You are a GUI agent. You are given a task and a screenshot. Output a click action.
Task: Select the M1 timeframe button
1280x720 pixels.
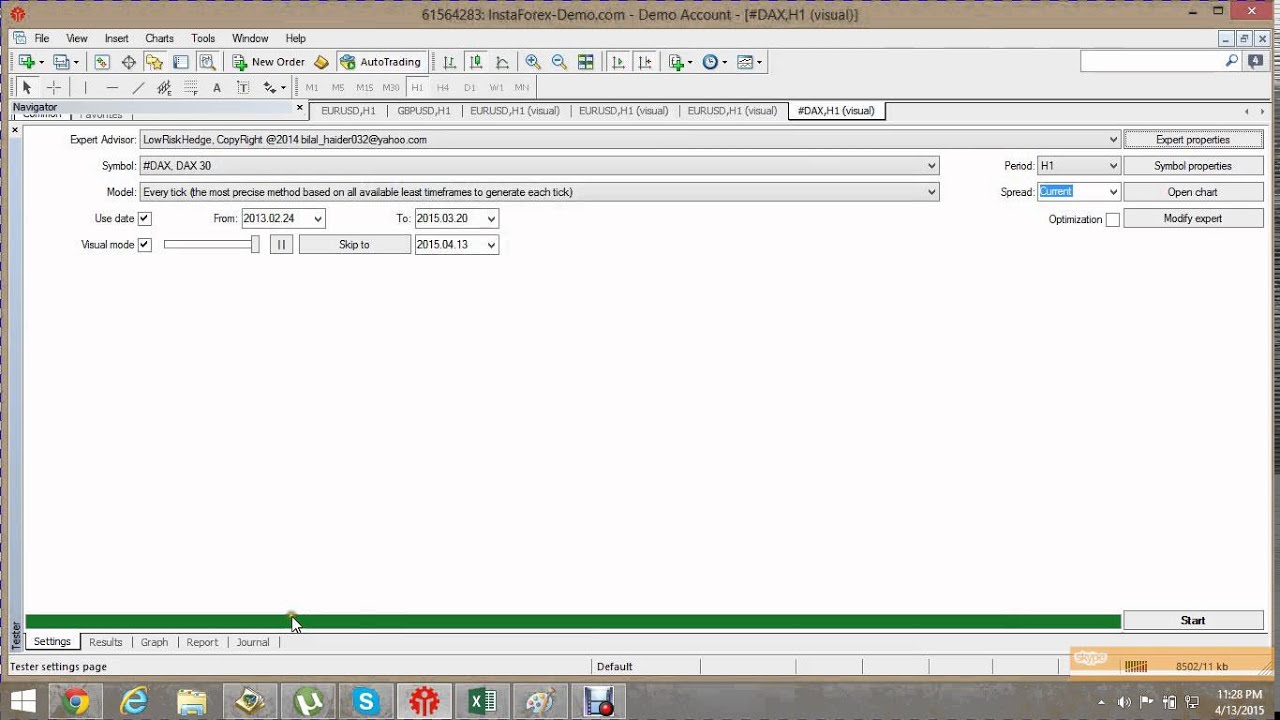click(x=312, y=87)
